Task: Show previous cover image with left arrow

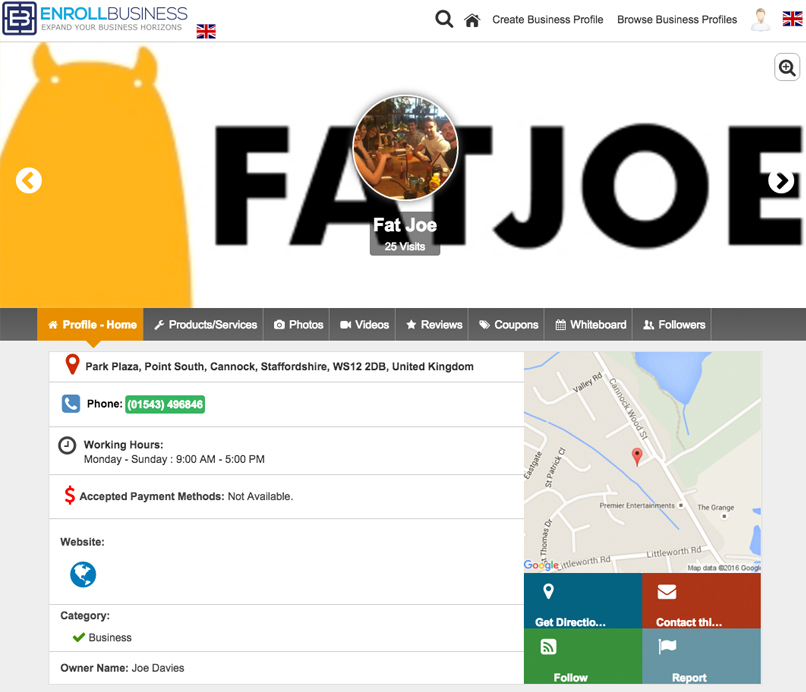Action: click(29, 180)
